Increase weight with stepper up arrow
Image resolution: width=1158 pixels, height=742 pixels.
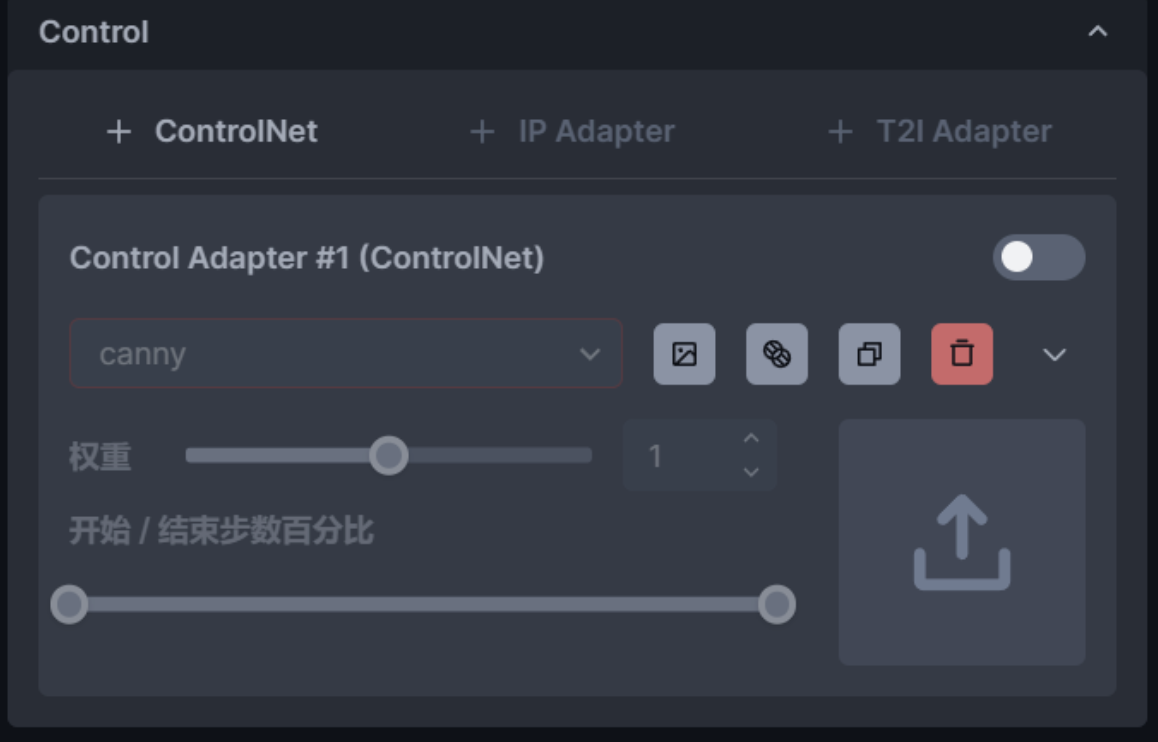click(751, 439)
